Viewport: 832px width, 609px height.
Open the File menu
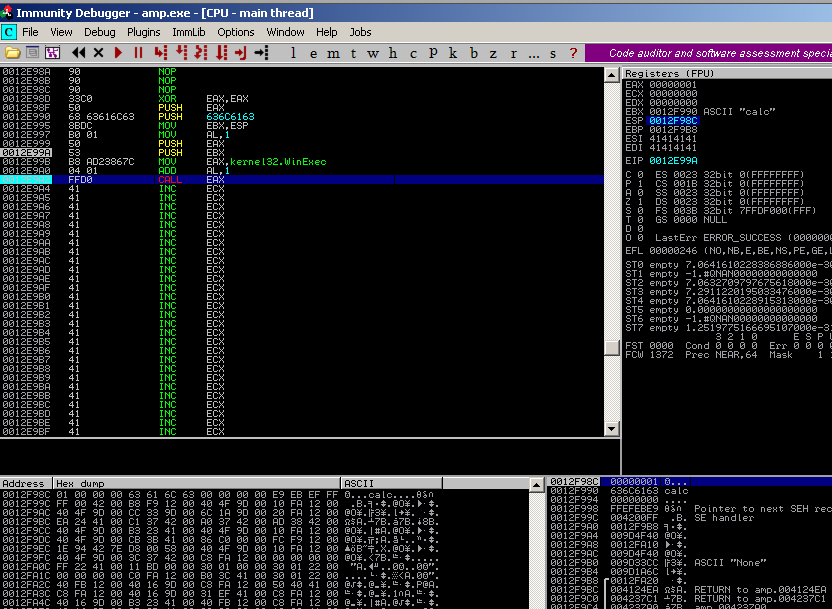point(30,32)
